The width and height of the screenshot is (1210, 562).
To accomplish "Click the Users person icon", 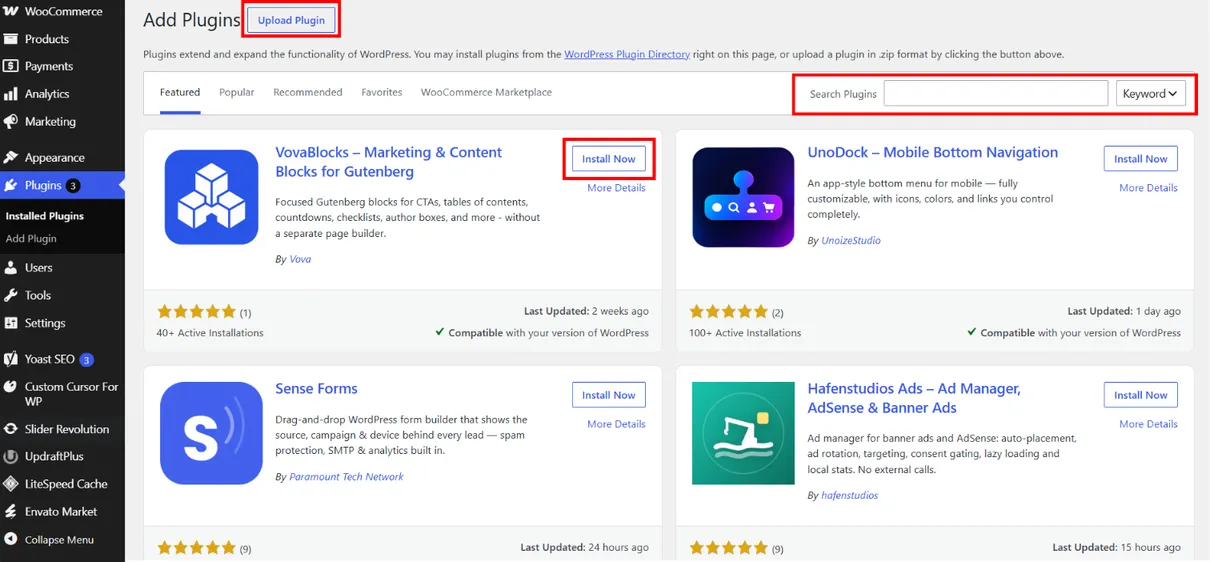I will click(10, 267).
